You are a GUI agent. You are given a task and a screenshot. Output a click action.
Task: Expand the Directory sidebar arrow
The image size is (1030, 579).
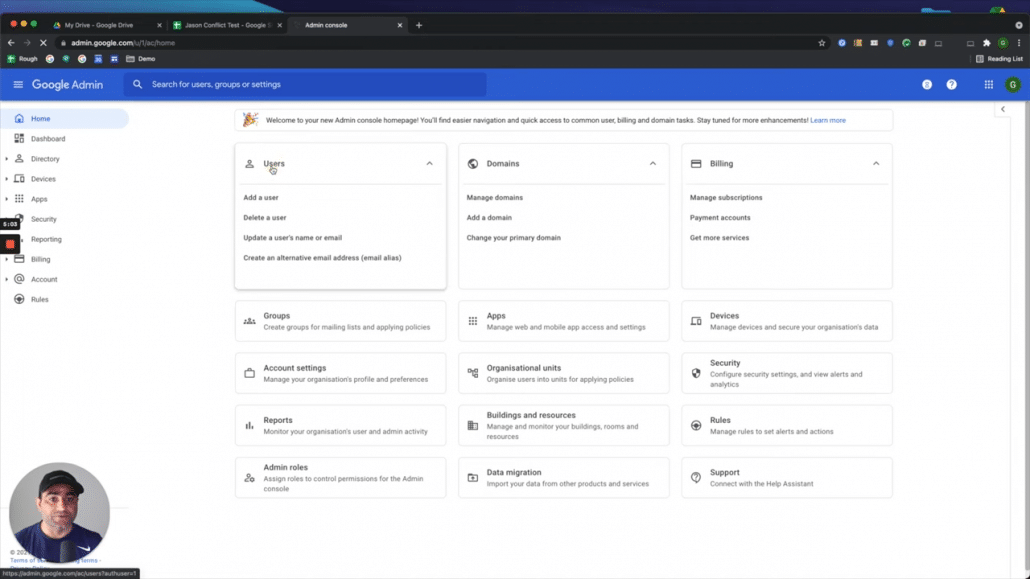coord(7,159)
